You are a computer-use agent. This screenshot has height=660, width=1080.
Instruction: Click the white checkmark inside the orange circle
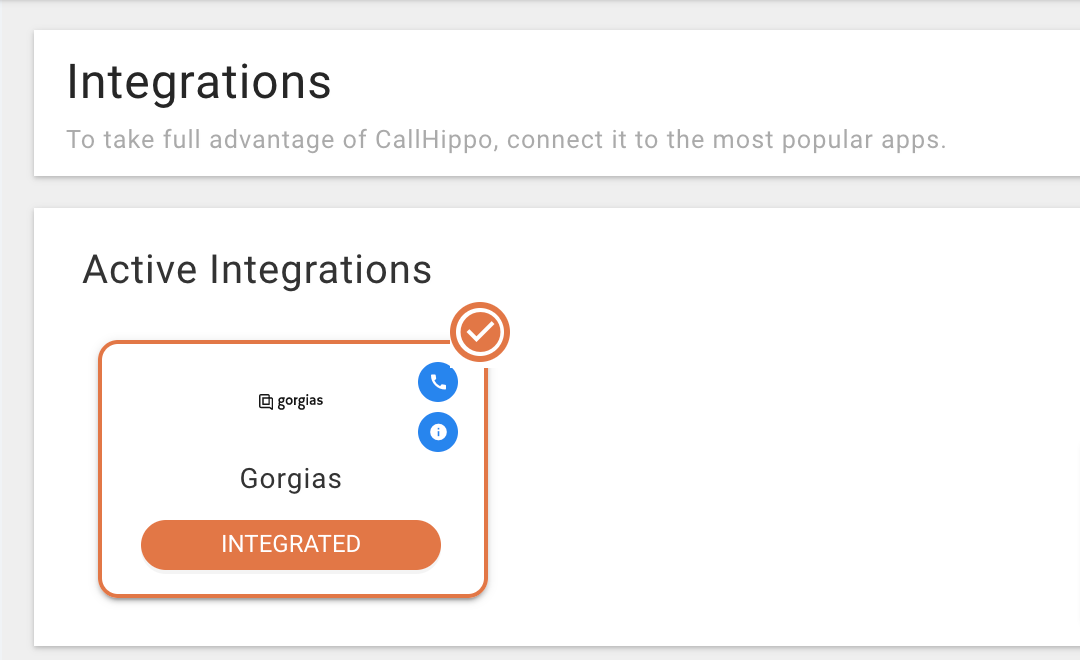480,331
